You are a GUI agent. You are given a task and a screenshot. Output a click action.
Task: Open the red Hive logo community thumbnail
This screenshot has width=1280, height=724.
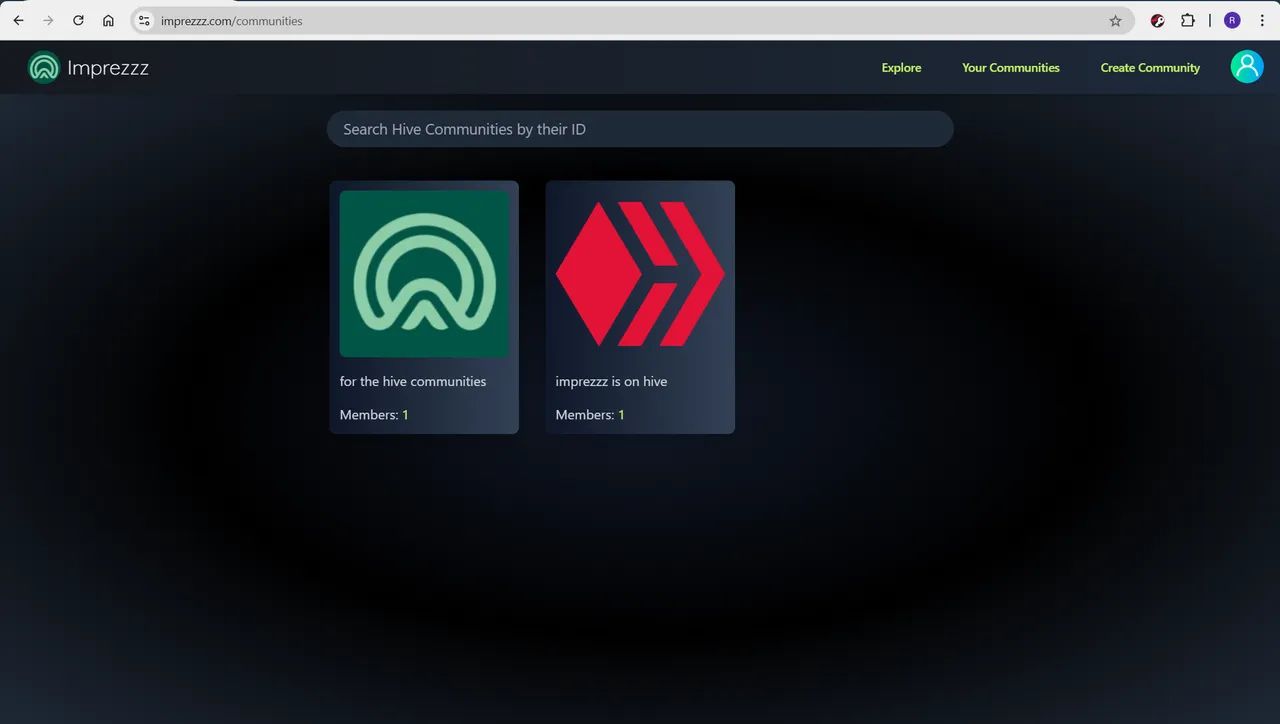click(640, 274)
